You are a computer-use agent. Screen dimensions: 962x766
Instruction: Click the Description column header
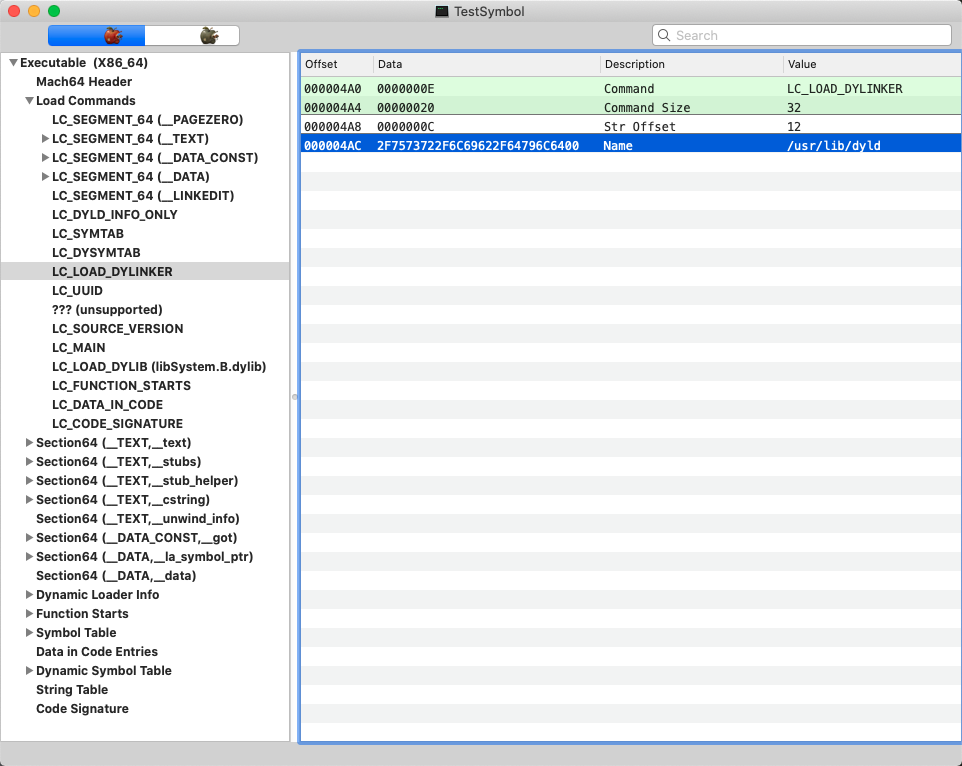pyautogui.click(x=690, y=64)
